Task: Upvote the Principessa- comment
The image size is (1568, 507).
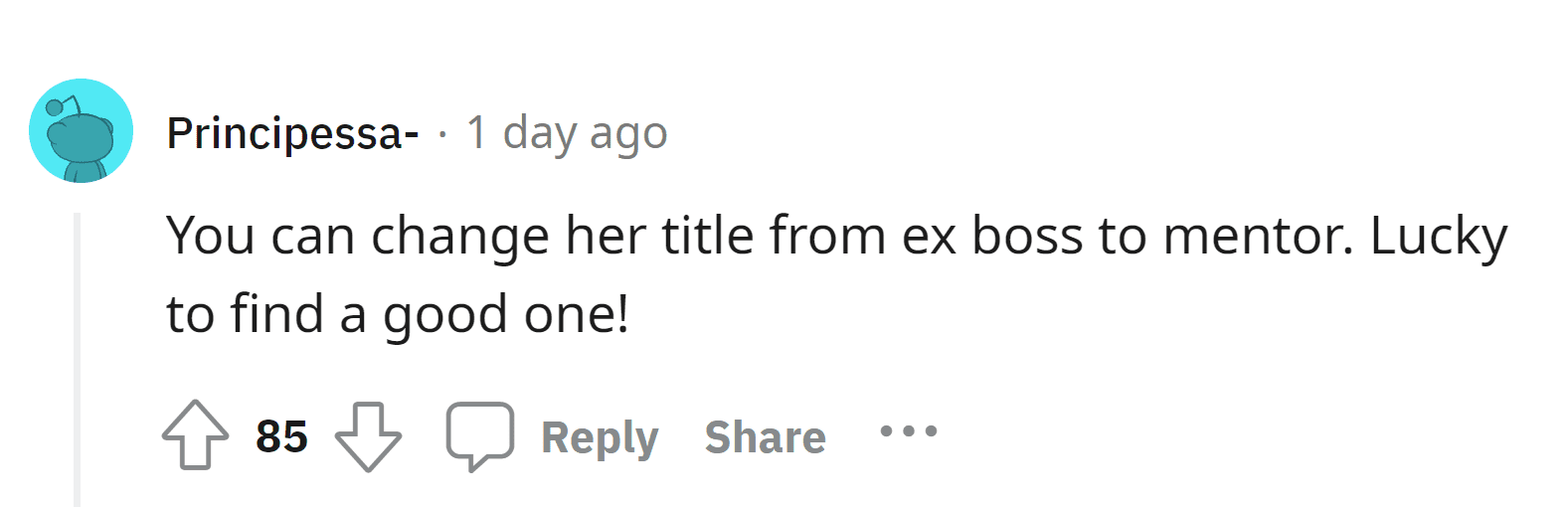Action: click(195, 434)
